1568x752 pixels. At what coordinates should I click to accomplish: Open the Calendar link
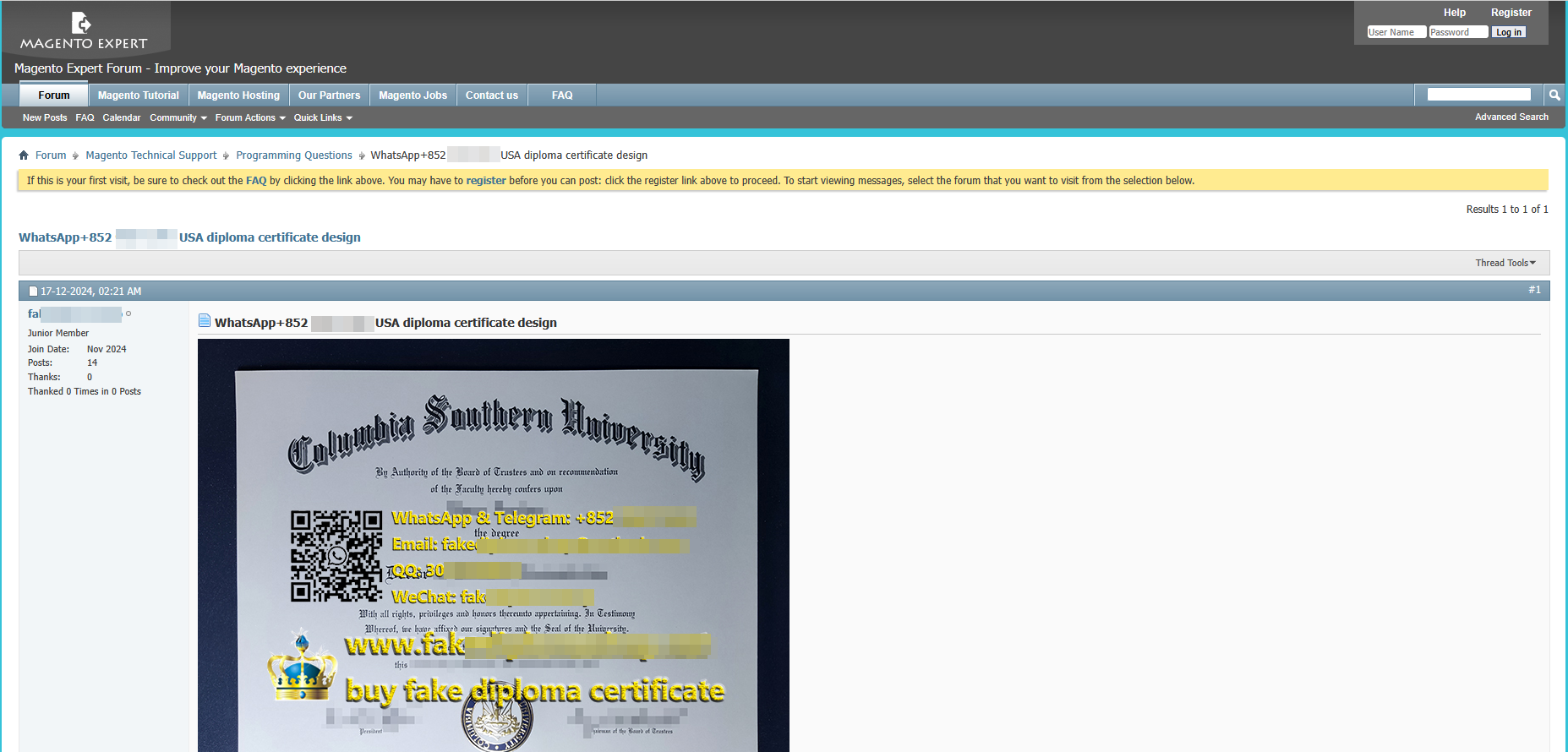tap(122, 118)
